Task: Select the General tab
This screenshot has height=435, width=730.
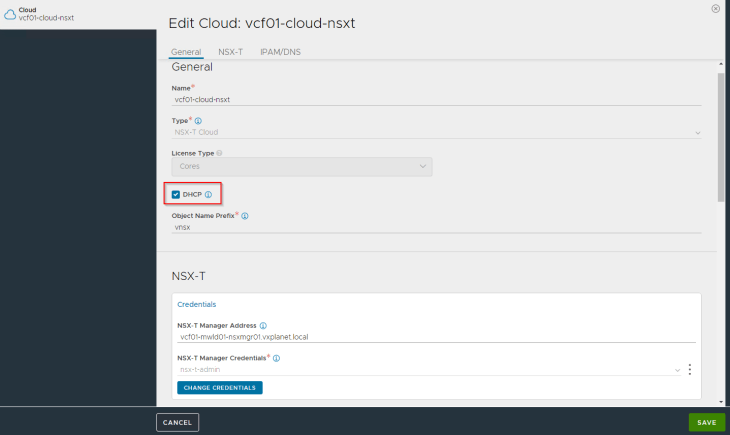Action: (186, 52)
